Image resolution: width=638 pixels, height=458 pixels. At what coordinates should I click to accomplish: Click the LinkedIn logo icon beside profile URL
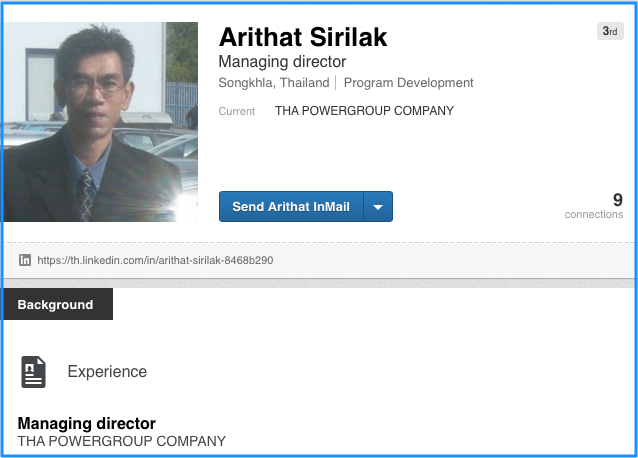pos(24,260)
